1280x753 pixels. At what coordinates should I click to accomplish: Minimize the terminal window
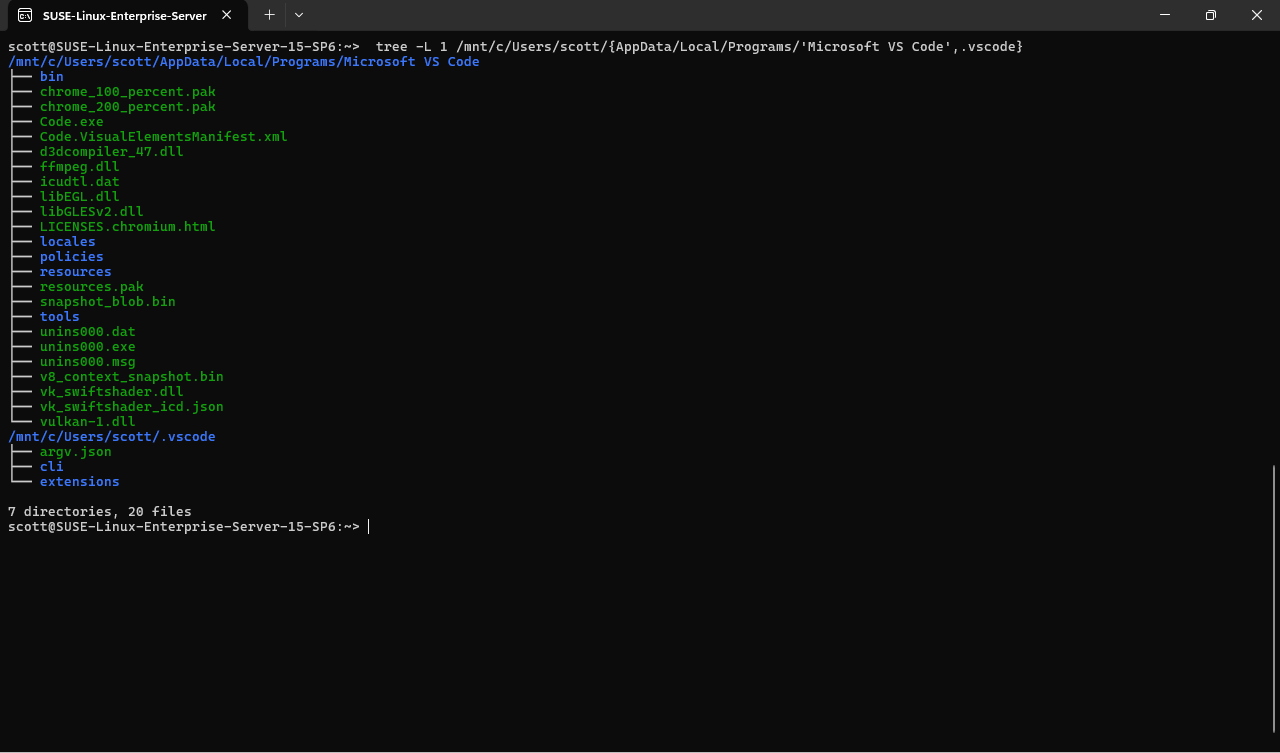(x=1165, y=15)
